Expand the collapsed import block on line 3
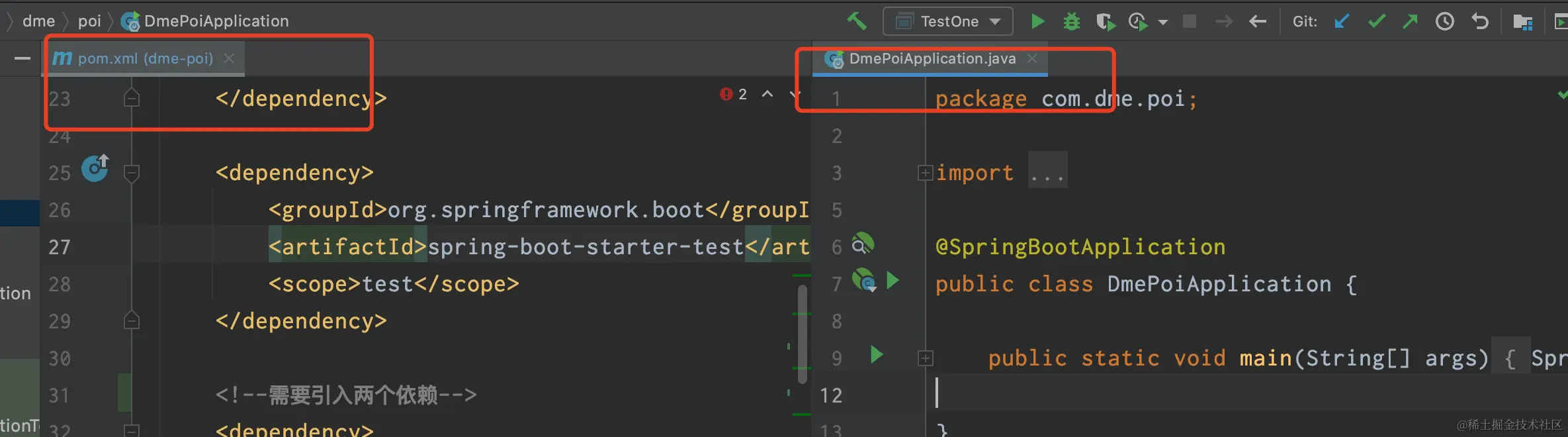 pyautogui.click(x=925, y=173)
